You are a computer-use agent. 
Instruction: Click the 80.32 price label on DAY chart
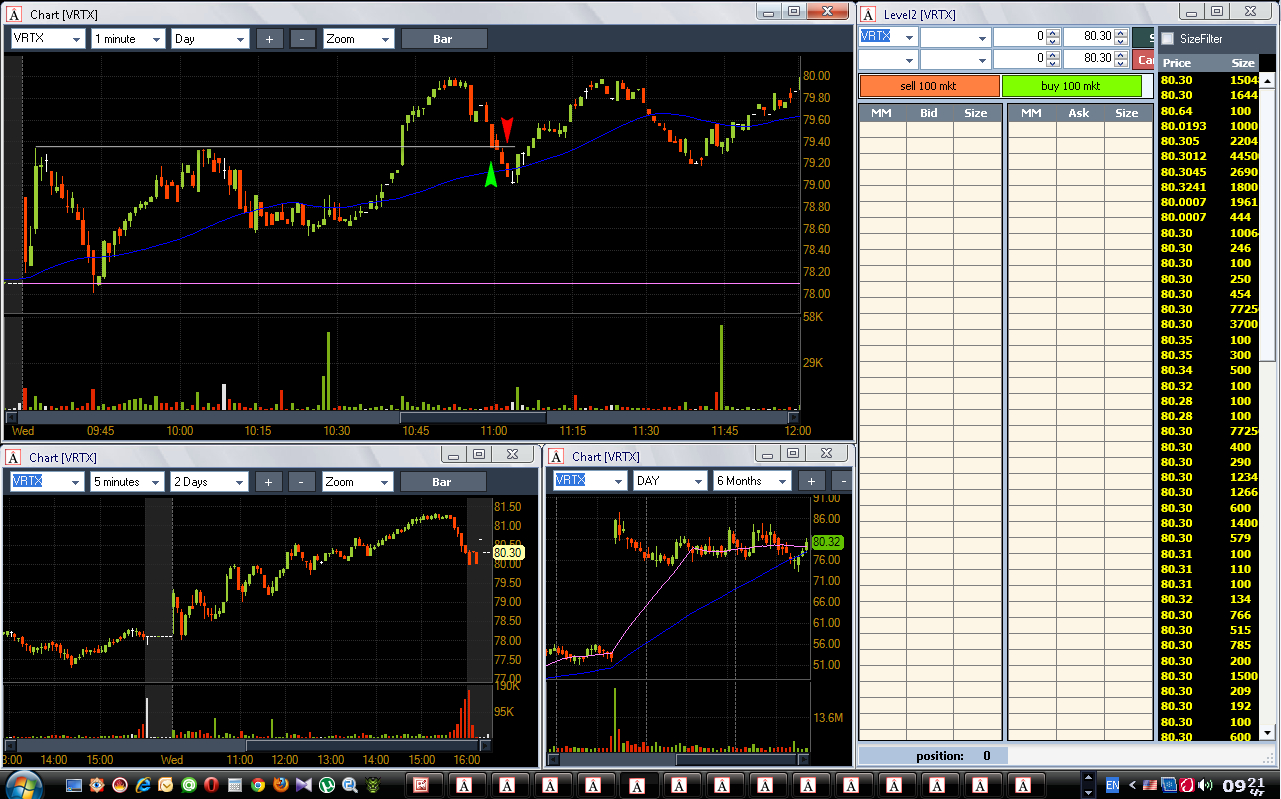click(x=827, y=542)
